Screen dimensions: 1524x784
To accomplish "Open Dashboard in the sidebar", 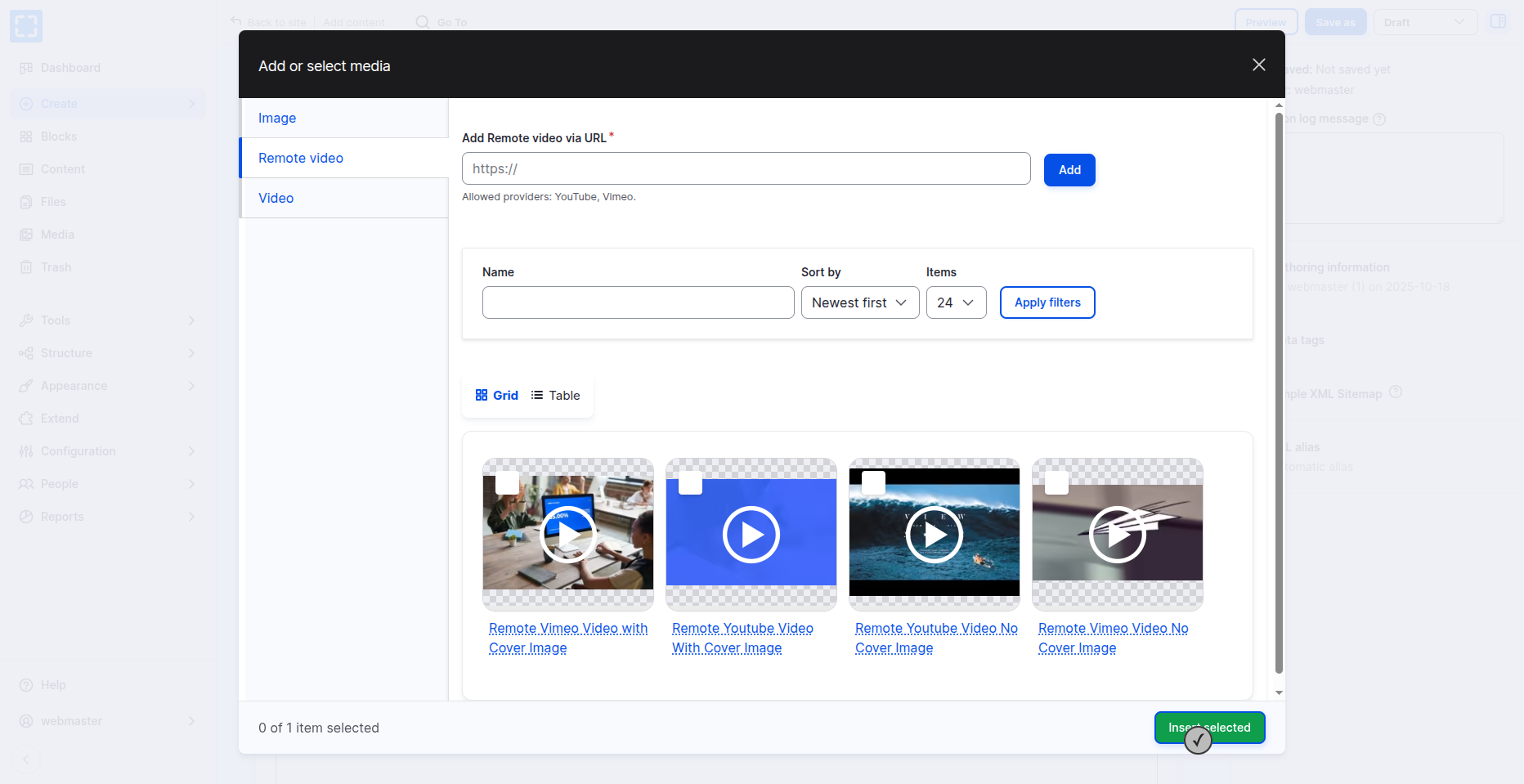I will click(70, 68).
